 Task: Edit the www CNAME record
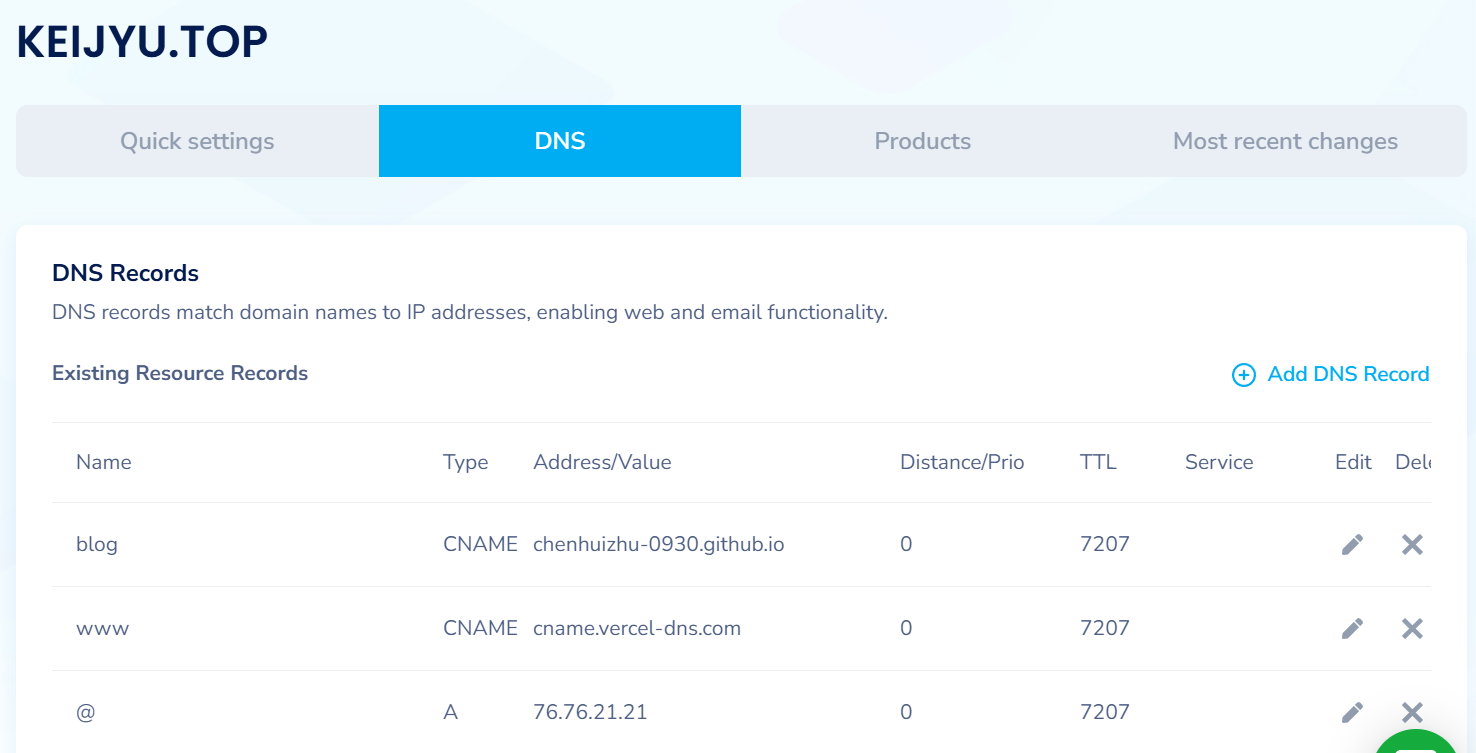coord(1352,628)
